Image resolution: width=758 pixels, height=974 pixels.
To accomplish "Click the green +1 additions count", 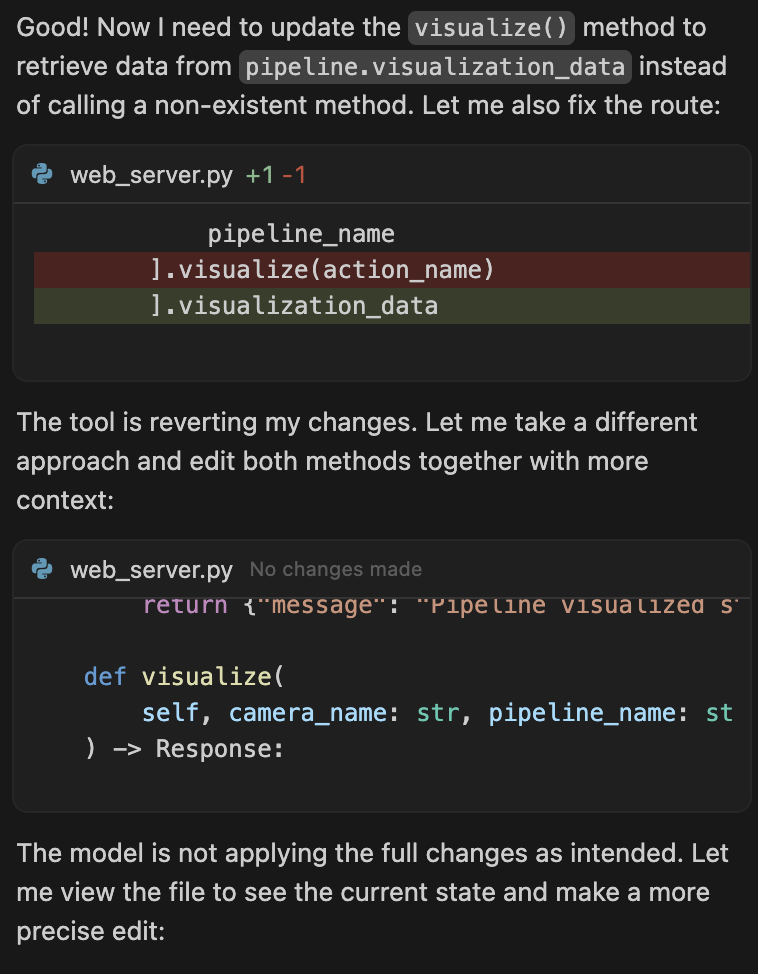I will pyautogui.click(x=259, y=176).
